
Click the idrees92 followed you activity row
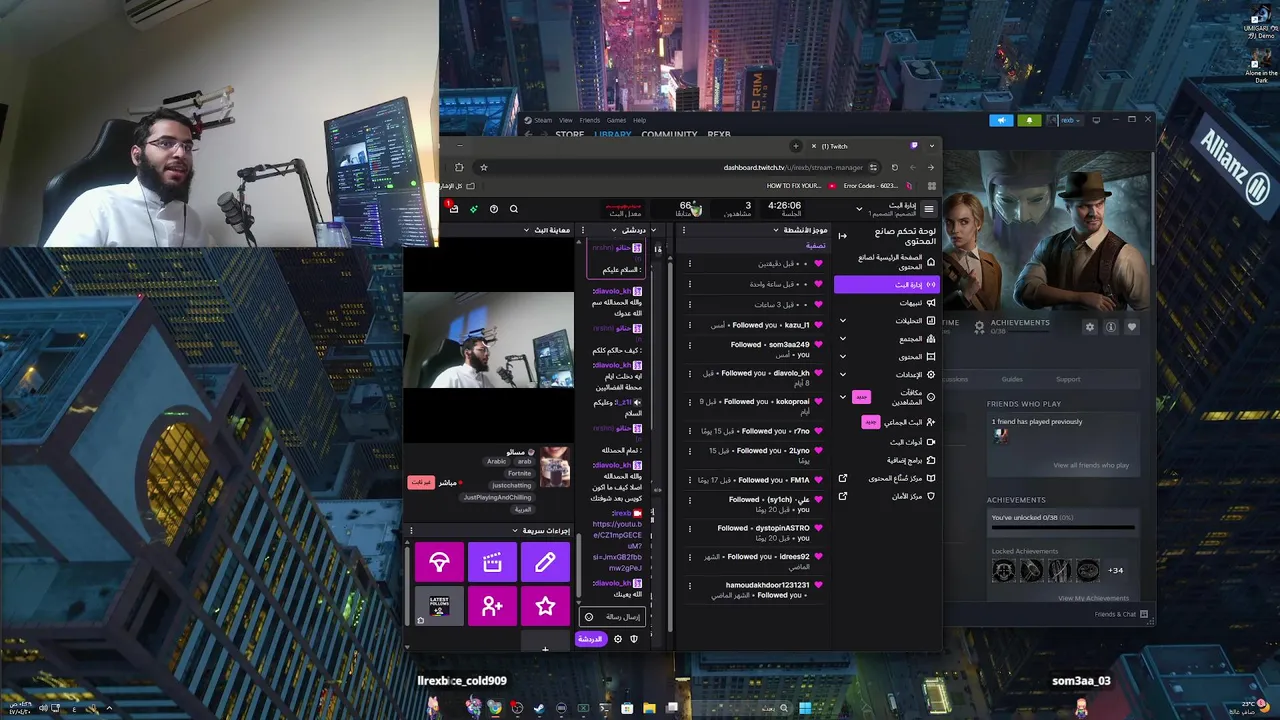click(x=756, y=561)
